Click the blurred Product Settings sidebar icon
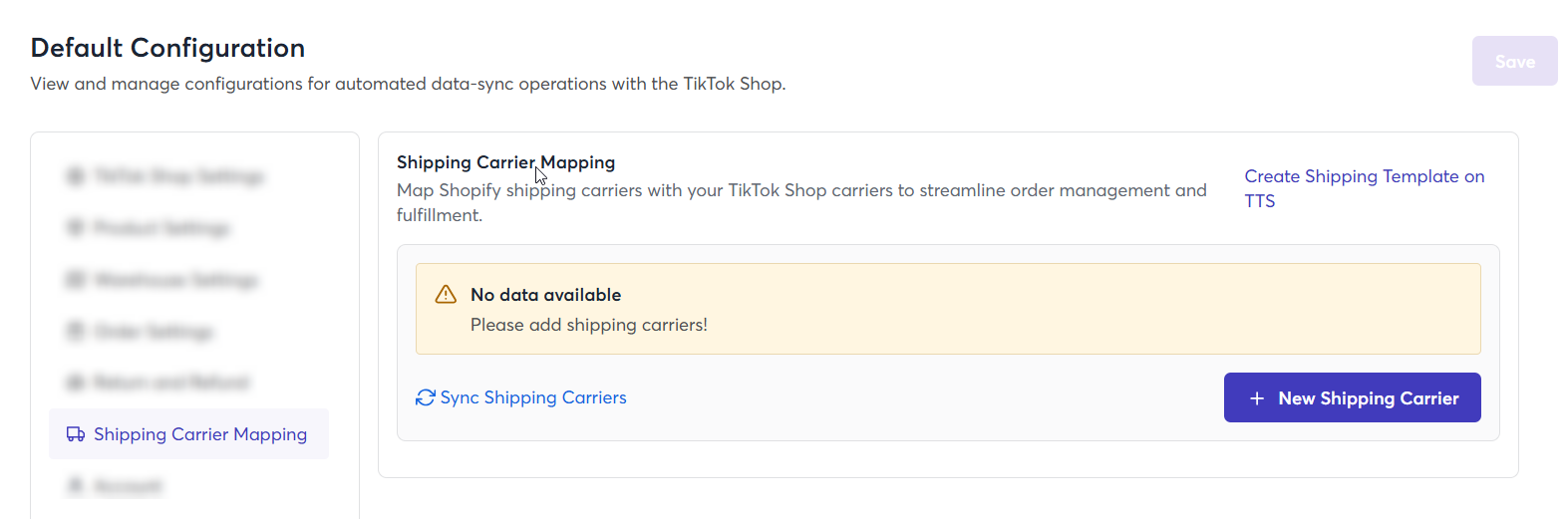 click(x=76, y=228)
